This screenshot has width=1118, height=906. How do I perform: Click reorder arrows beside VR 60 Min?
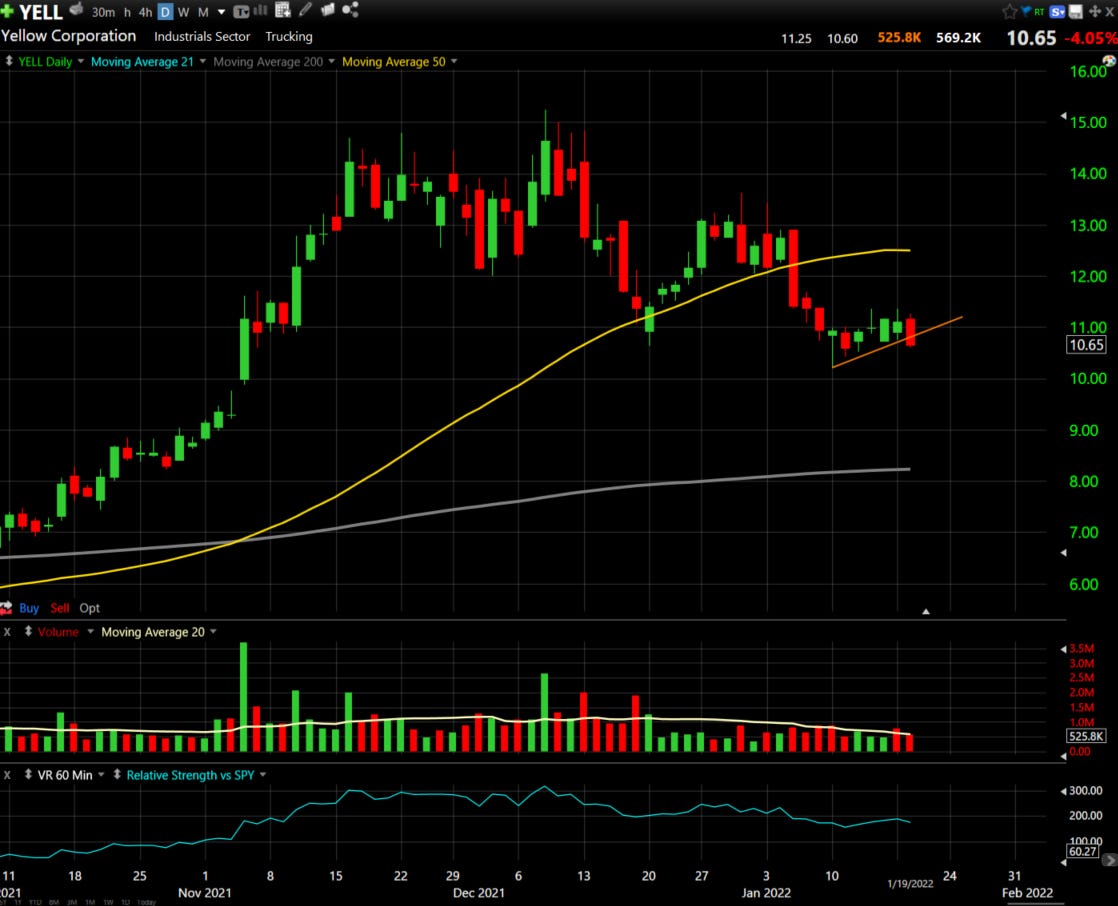pyautogui.click(x=28, y=774)
